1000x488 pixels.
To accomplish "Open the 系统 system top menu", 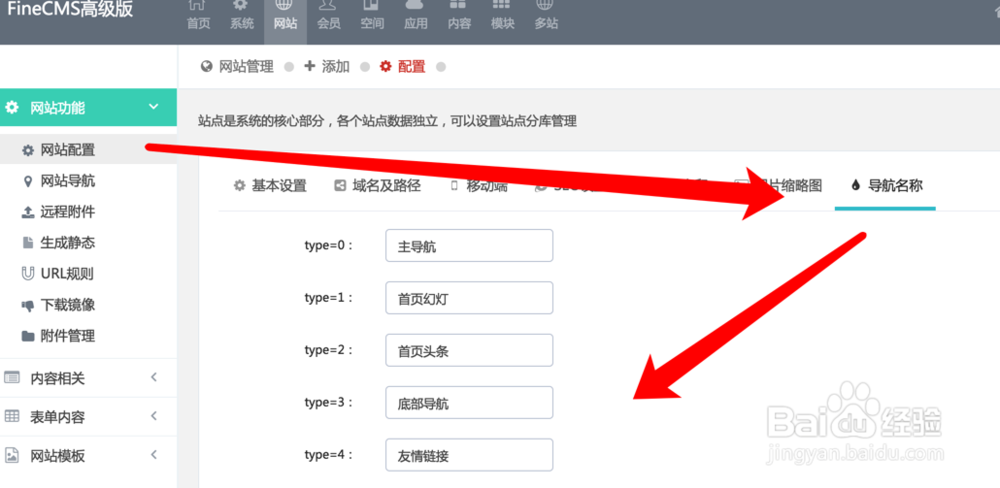I will [x=242, y=17].
